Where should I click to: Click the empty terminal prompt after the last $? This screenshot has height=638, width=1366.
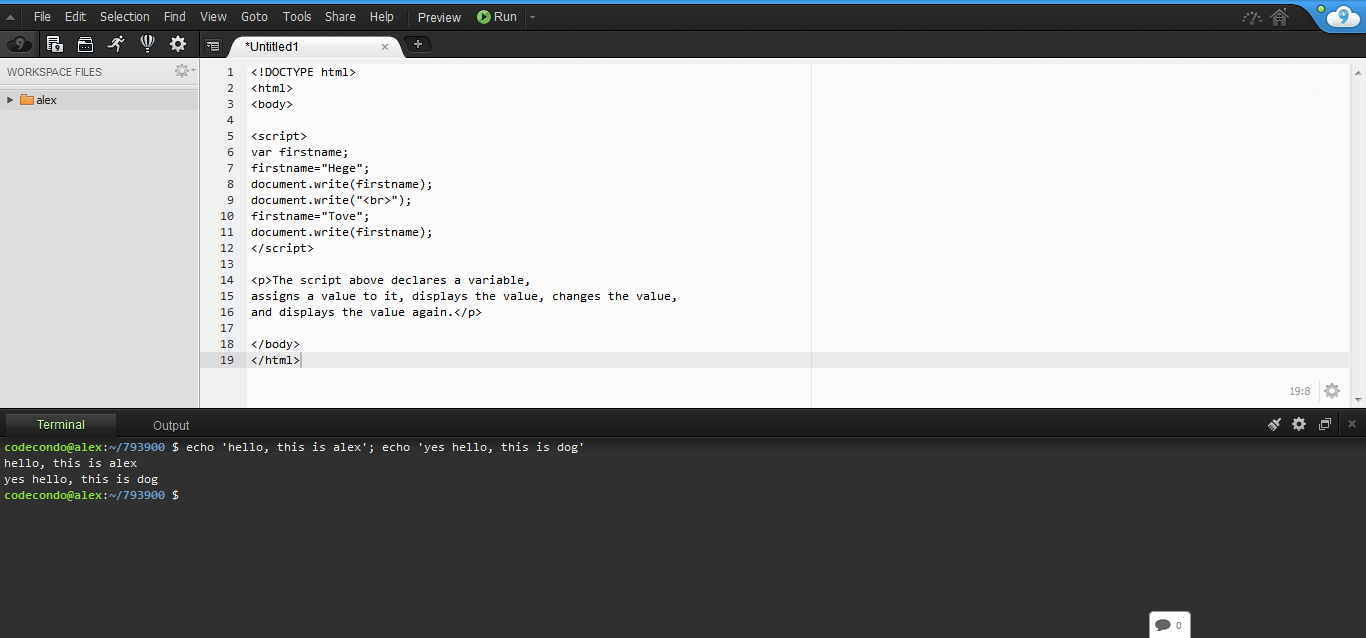[186, 495]
